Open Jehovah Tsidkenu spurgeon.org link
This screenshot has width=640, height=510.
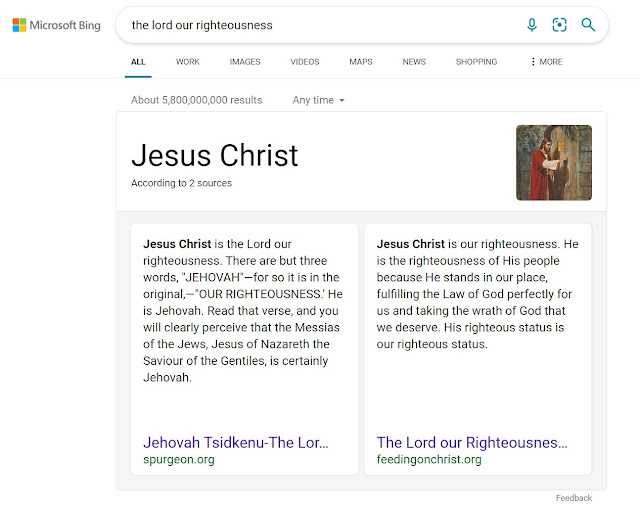[236, 442]
